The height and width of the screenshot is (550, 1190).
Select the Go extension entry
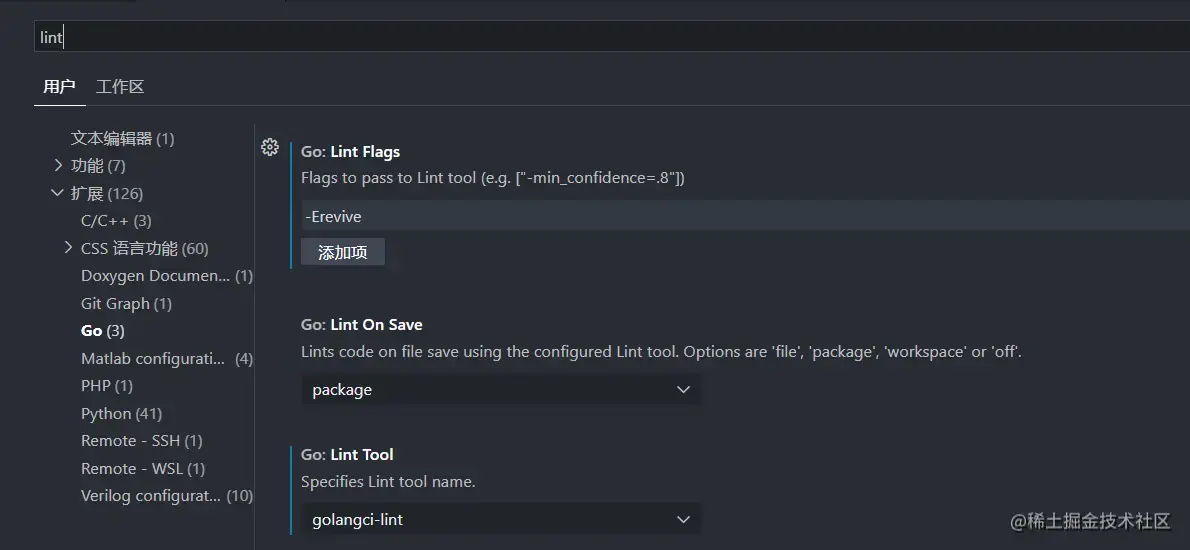102,330
